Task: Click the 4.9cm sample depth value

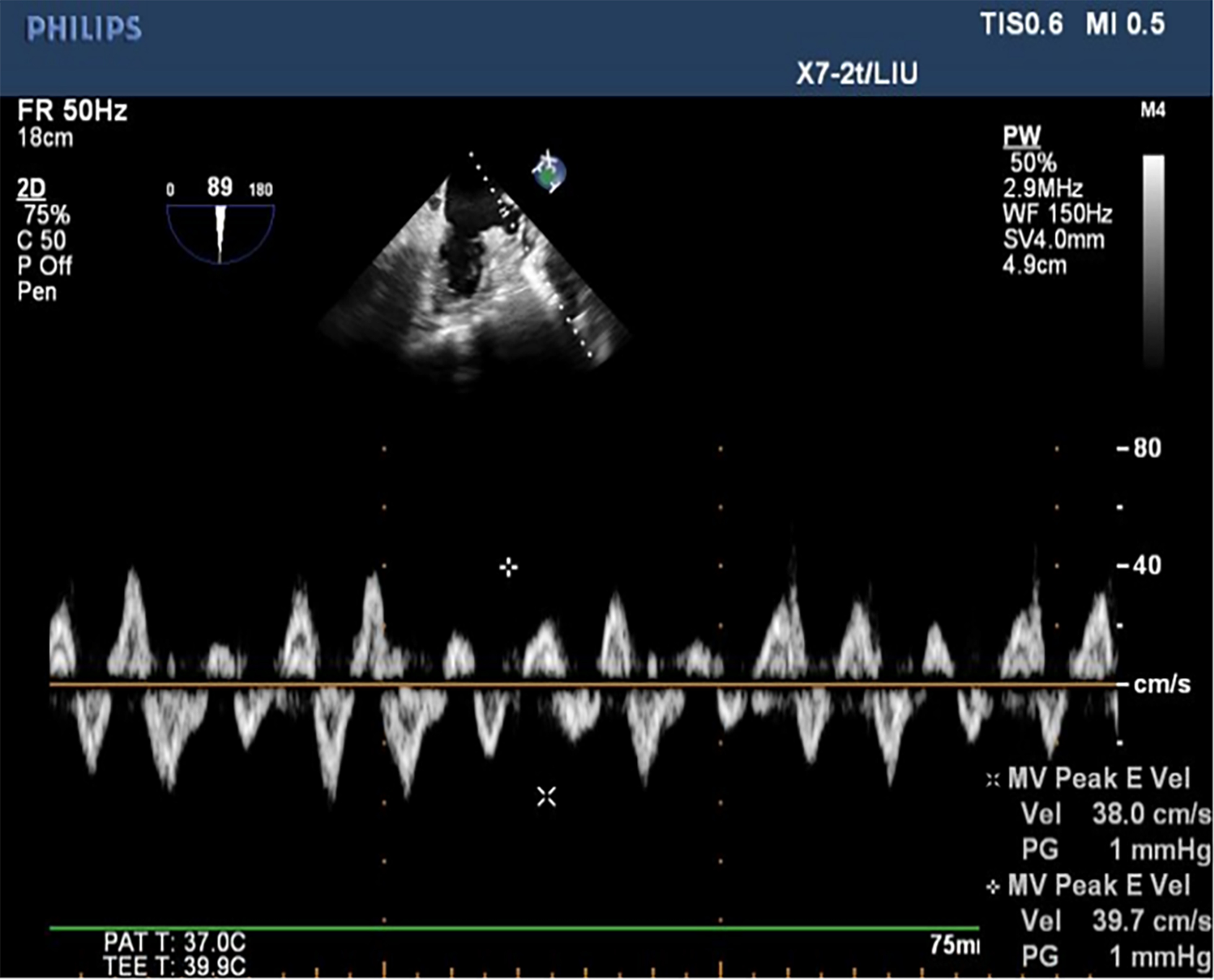Action: point(1035,266)
